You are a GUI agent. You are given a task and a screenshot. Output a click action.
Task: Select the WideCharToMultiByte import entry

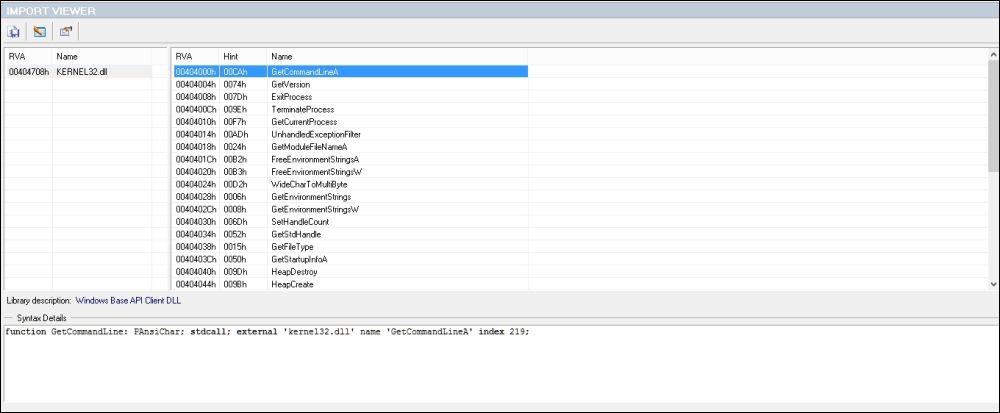click(309, 184)
